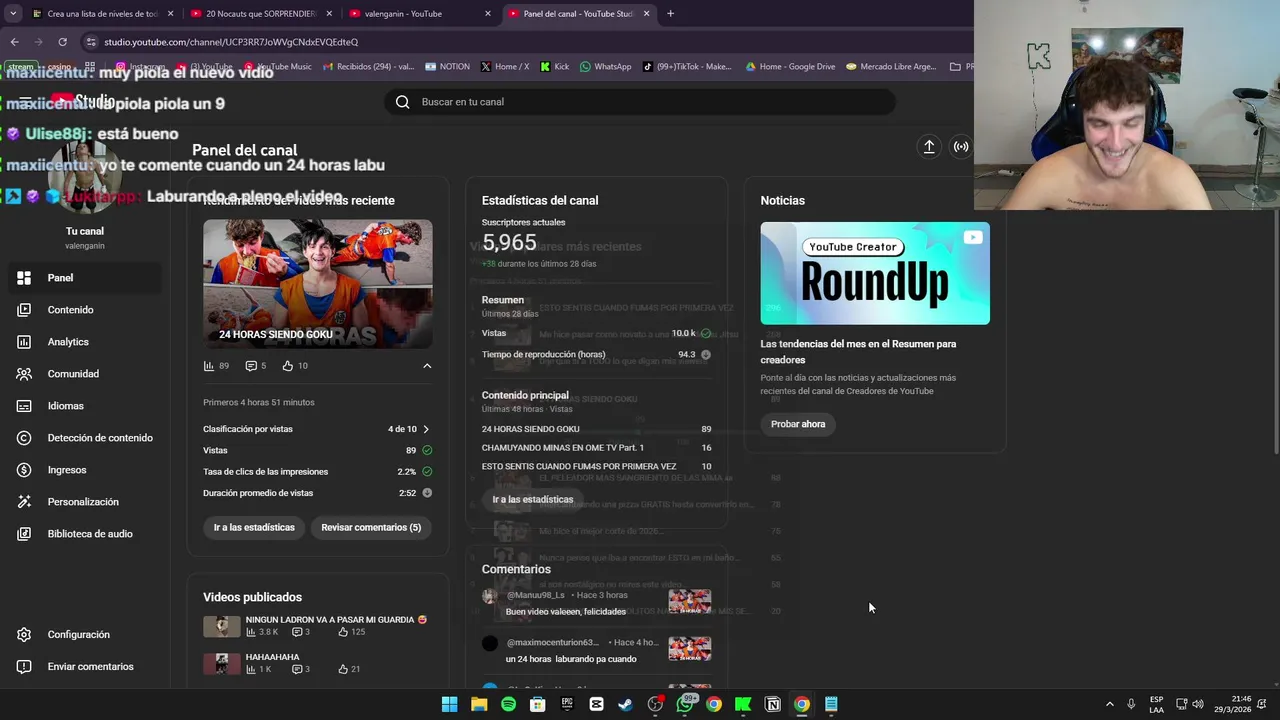Click the comments icon showing 5
The image size is (1280, 720).
point(251,366)
